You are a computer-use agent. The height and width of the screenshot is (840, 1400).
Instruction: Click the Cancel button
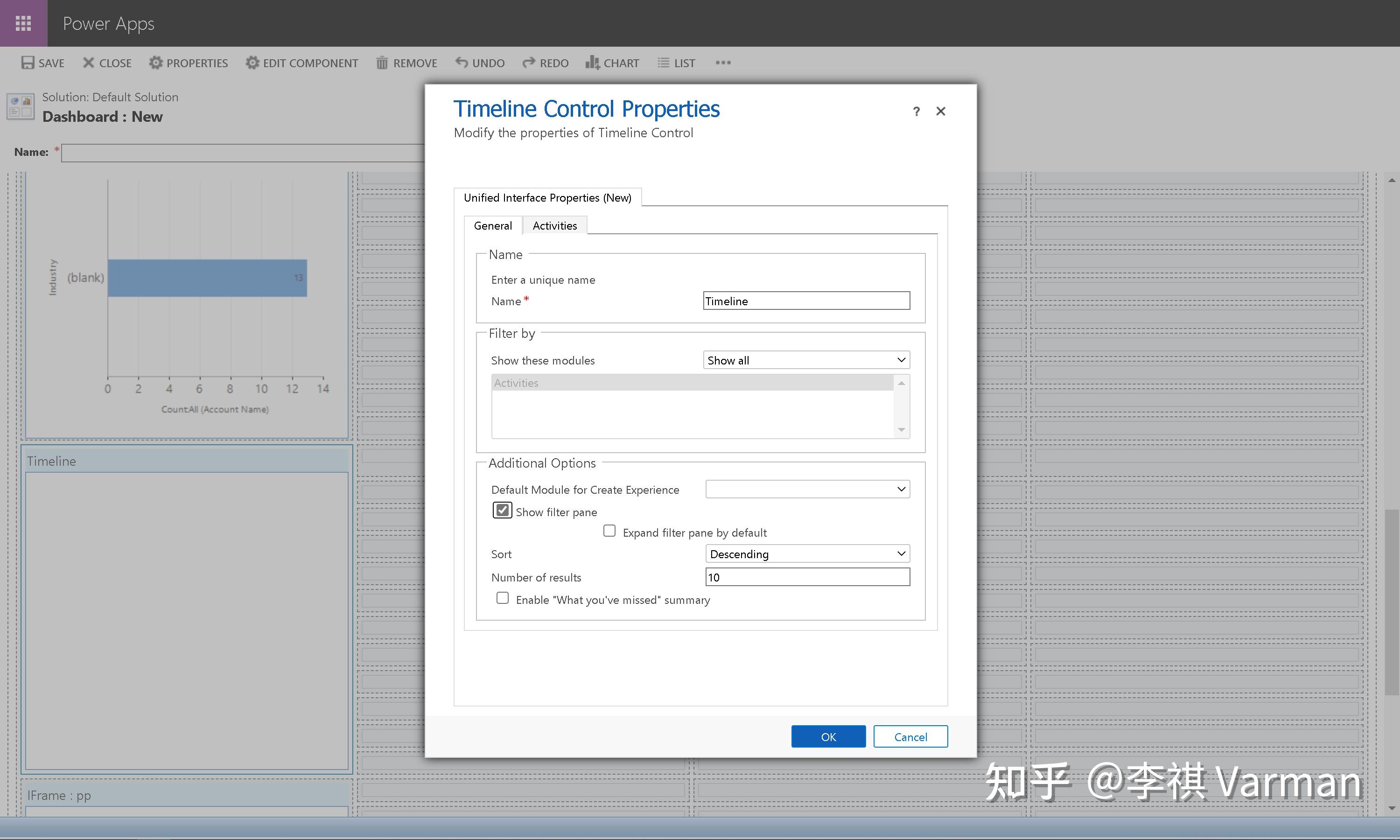(x=910, y=736)
